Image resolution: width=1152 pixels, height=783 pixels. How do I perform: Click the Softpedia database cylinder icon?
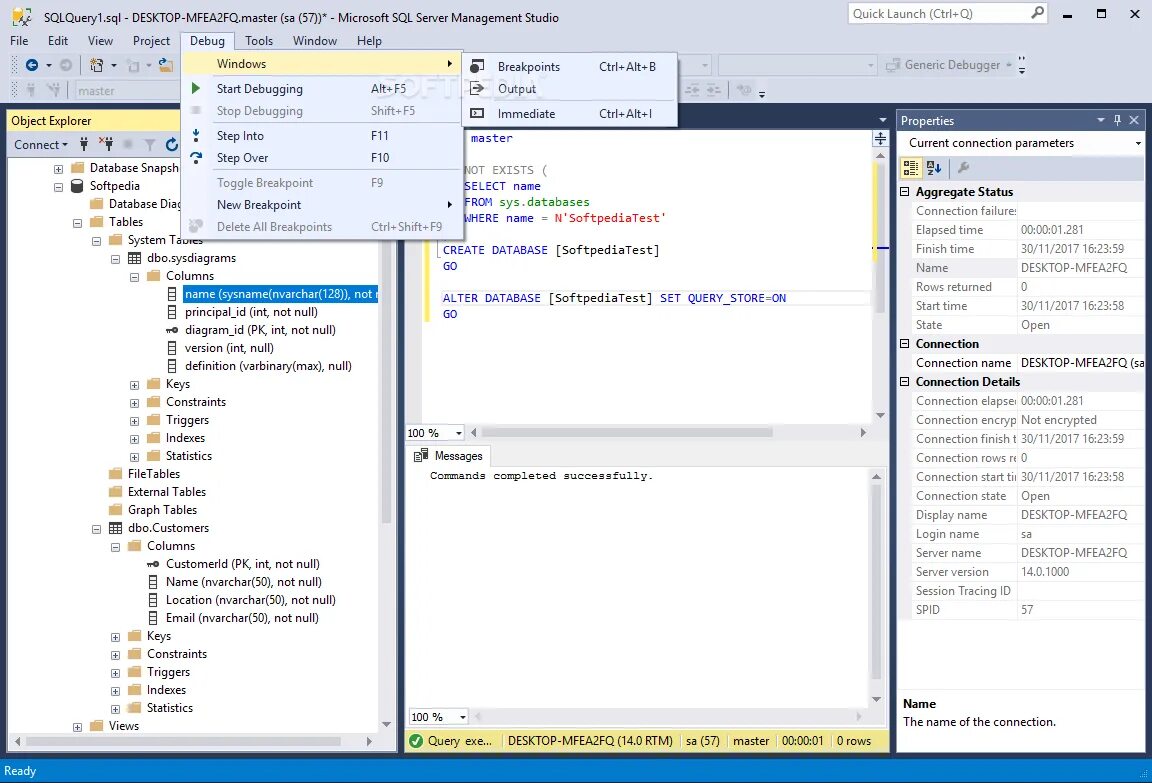pos(77,185)
